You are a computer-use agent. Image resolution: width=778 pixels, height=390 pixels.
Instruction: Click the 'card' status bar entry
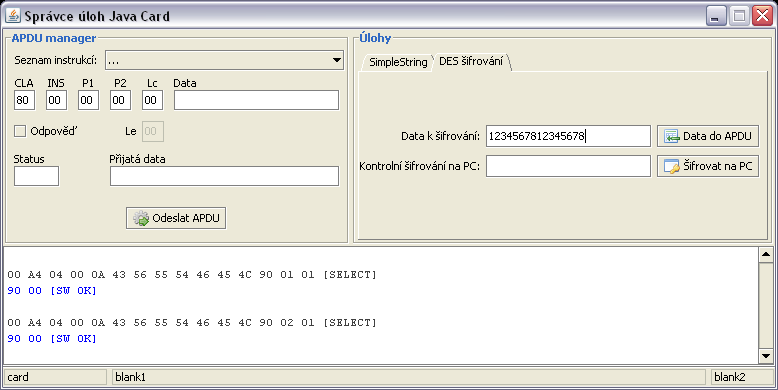(55, 377)
